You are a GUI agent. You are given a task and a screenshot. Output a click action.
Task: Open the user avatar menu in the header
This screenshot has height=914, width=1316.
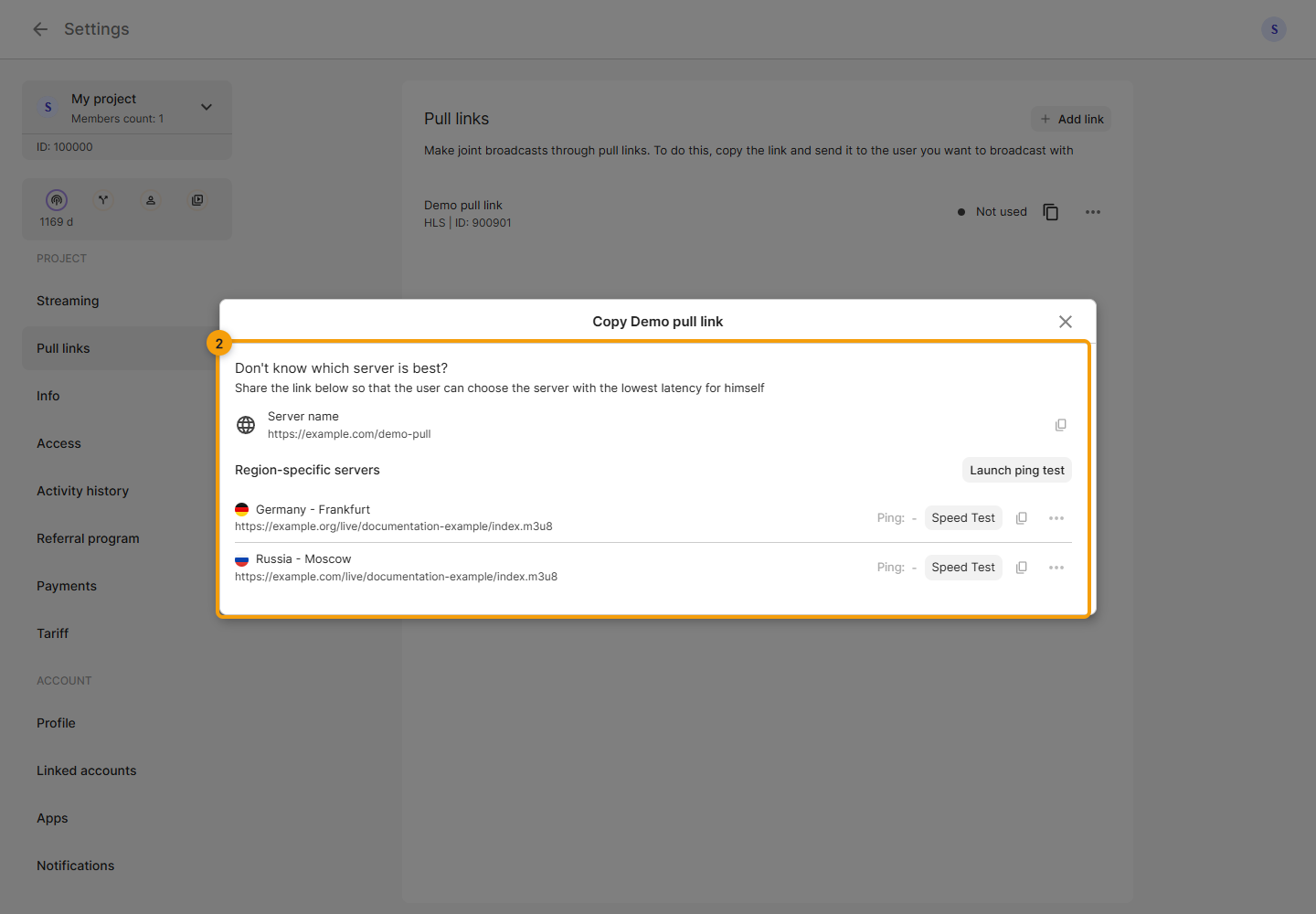click(x=1274, y=29)
